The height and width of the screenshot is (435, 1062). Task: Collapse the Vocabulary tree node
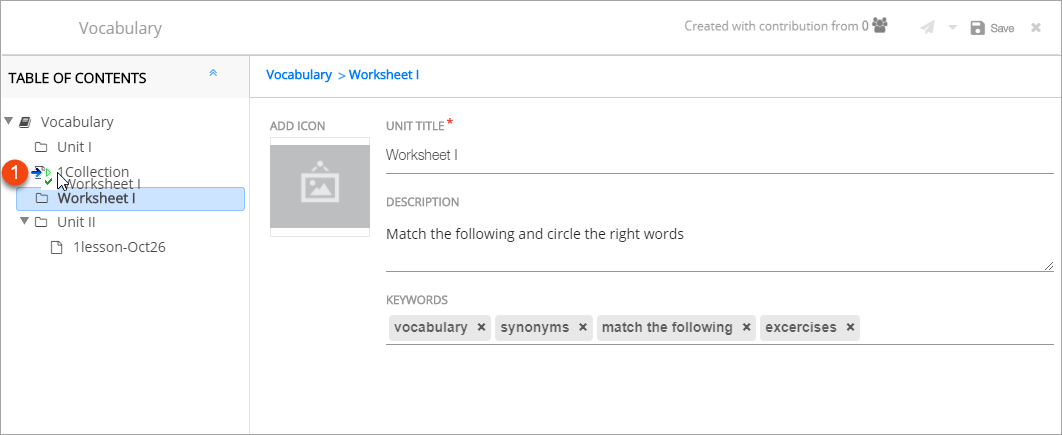9,122
